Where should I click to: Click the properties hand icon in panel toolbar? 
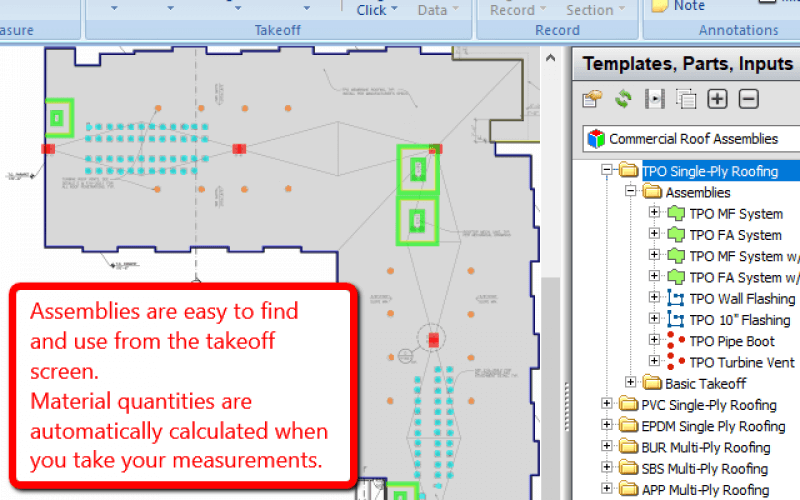coord(592,98)
